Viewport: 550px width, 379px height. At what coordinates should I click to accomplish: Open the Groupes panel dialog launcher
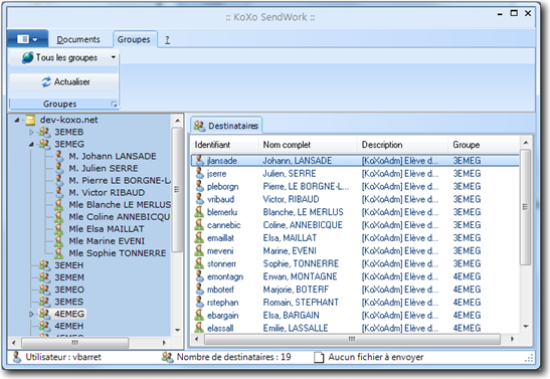point(114,104)
